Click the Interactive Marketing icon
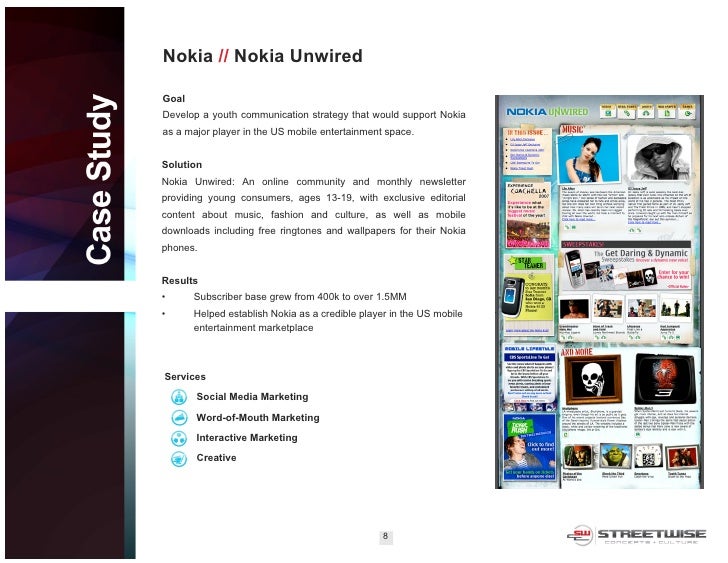The width and height of the screenshot is (728, 563). [179, 438]
